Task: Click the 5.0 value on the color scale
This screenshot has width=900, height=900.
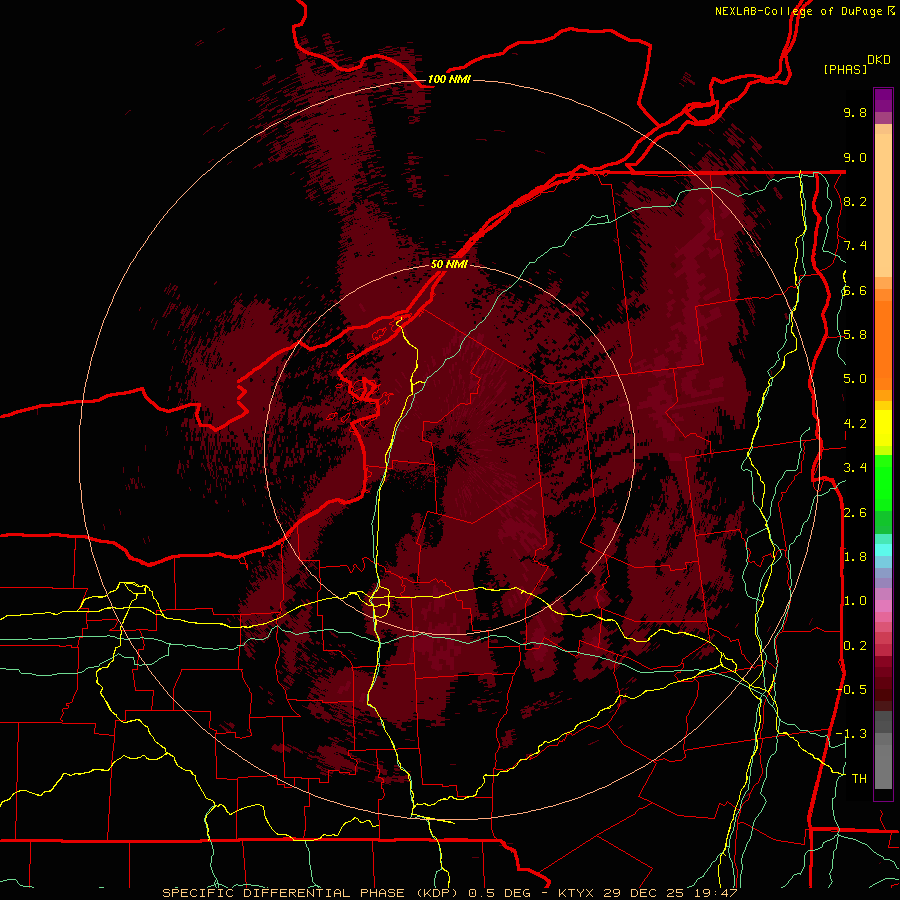Action: [855, 379]
